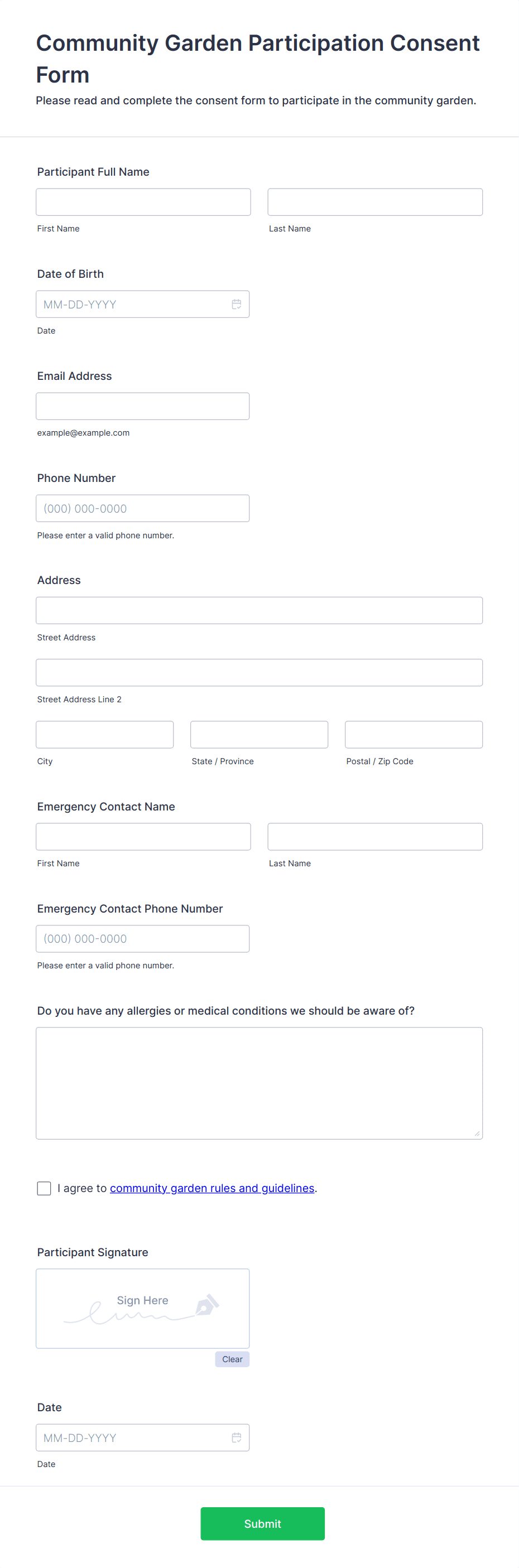Select the Street Address Line 2 field
The image size is (519, 1568).
click(259, 673)
